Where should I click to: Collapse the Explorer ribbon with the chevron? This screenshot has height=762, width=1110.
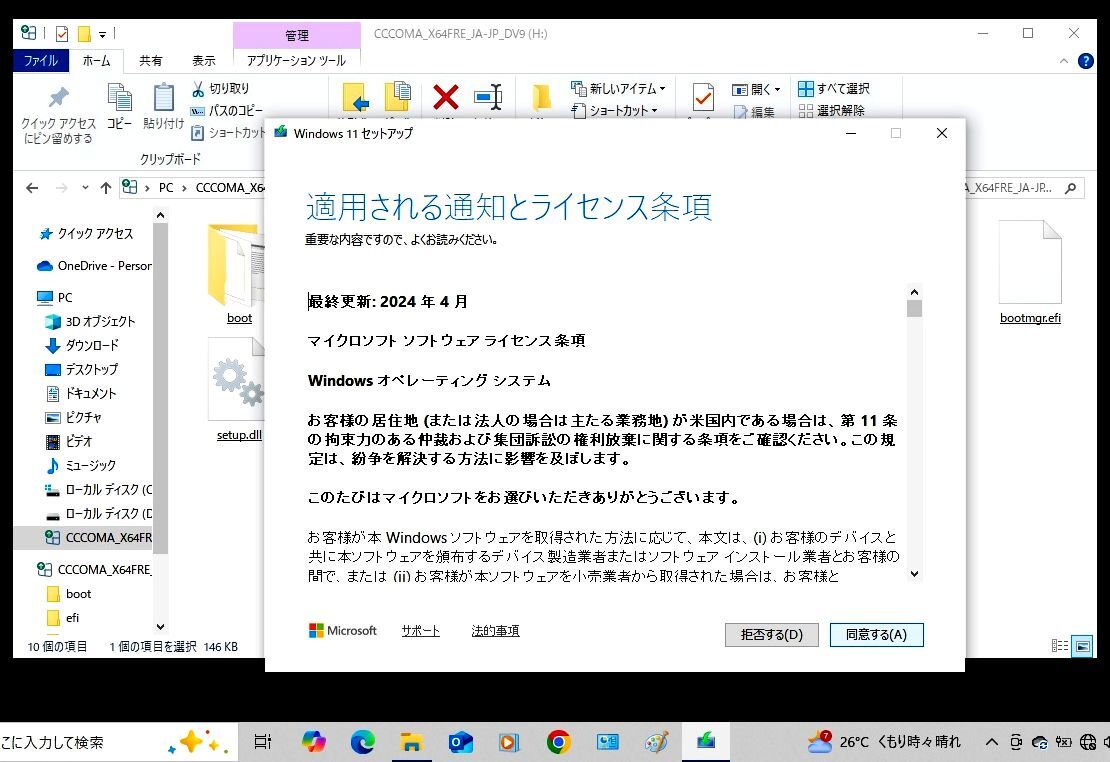point(1063,62)
